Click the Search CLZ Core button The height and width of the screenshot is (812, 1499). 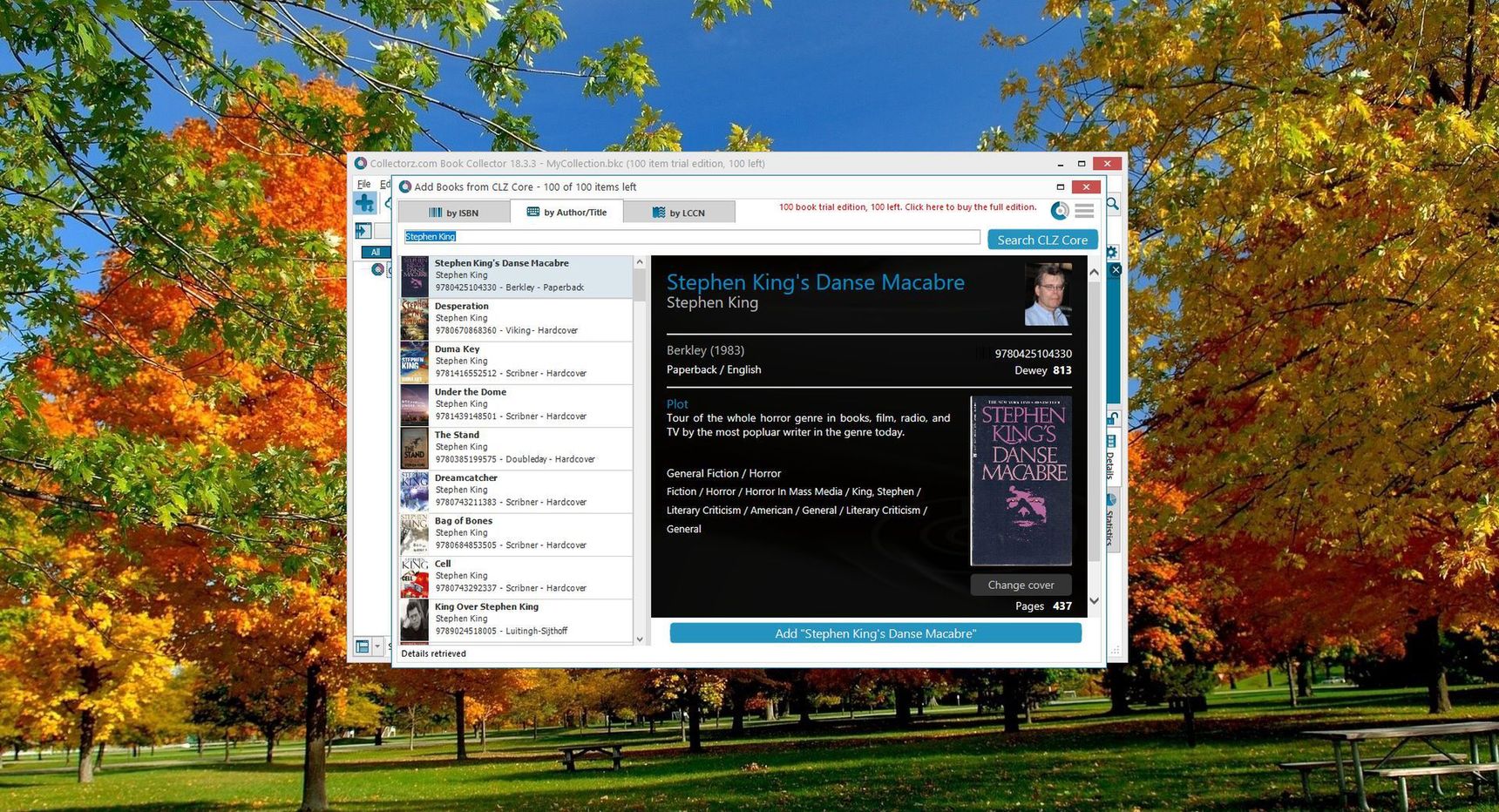click(1042, 240)
